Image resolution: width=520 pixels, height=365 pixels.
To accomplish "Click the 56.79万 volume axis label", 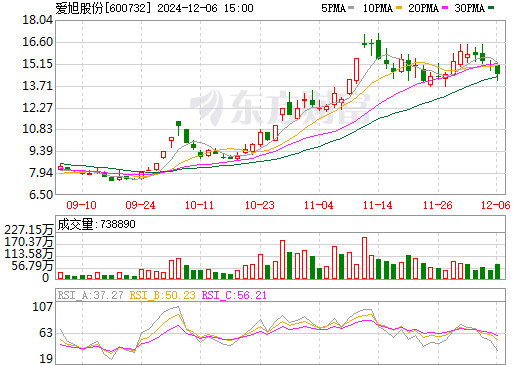I will [32, 266].
